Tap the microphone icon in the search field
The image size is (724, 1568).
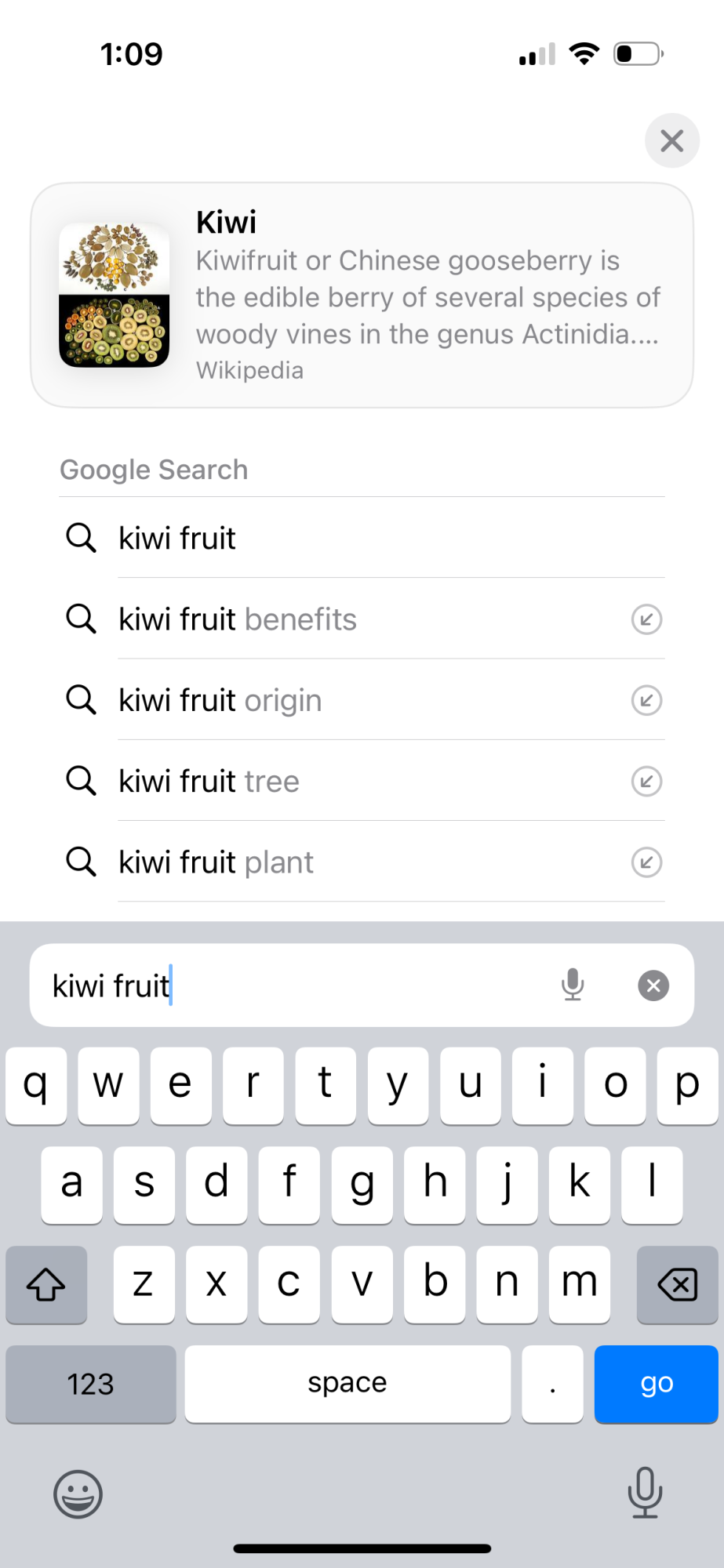pos(573,985)
